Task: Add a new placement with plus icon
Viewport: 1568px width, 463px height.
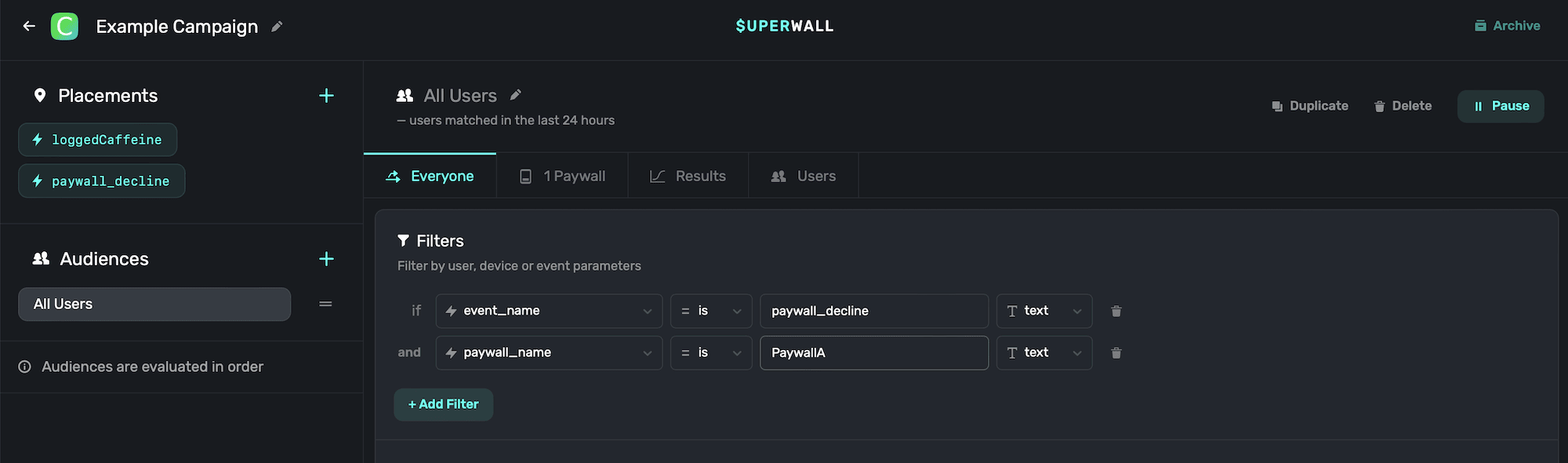Action: click(326, 96)
